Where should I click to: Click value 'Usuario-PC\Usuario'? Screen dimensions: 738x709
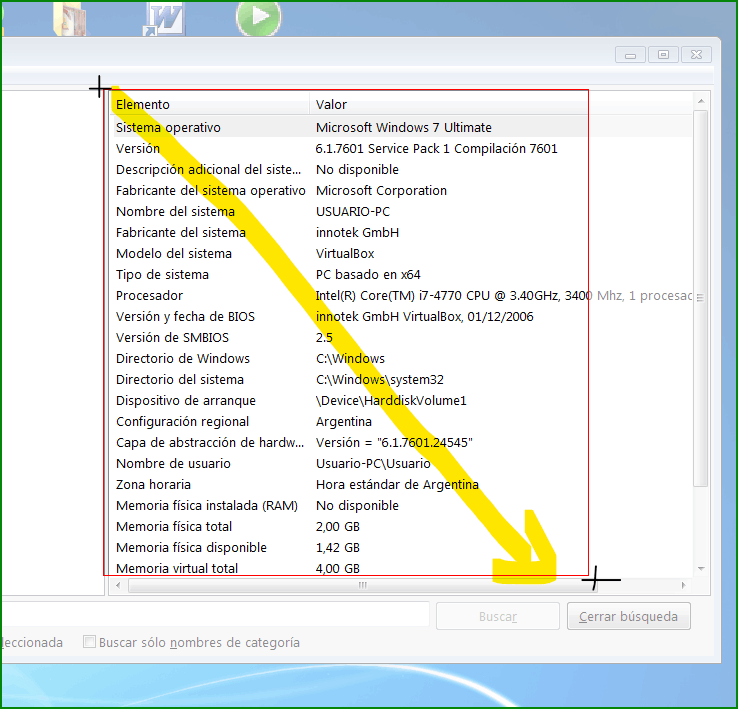pyautogui.click(x=373, y=463)
